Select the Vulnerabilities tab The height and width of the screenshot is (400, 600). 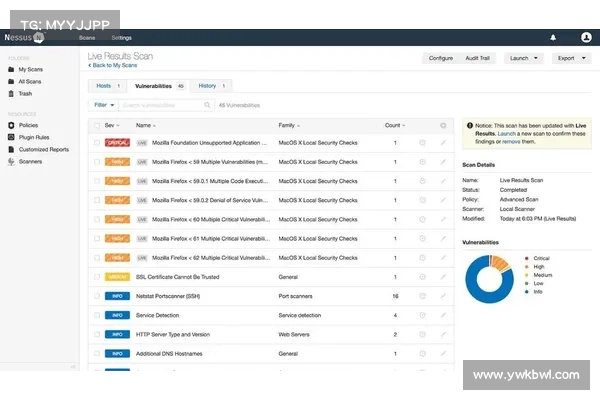pyautogui.click(x=159, y=86)
